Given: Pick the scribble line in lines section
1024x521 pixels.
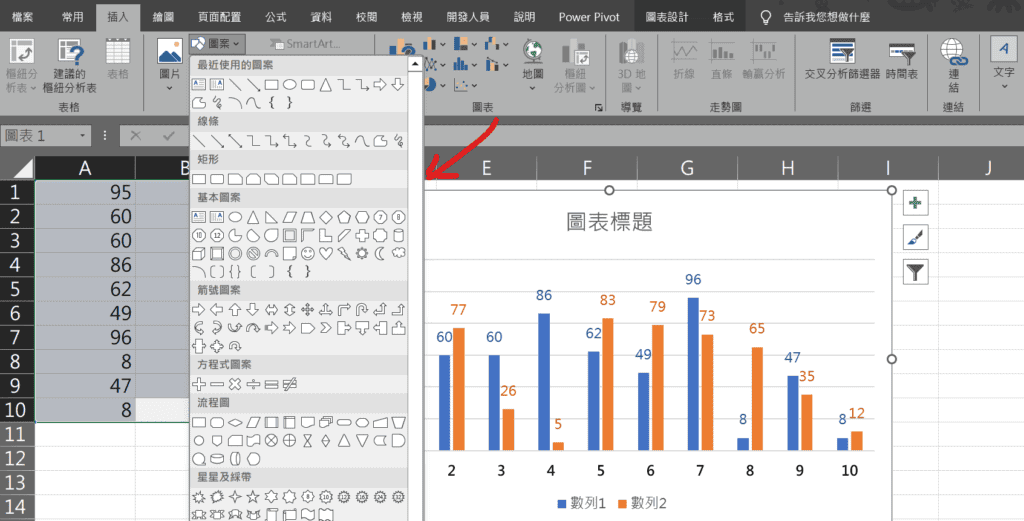Looking at the screenshot, I should tap(398, 141).
